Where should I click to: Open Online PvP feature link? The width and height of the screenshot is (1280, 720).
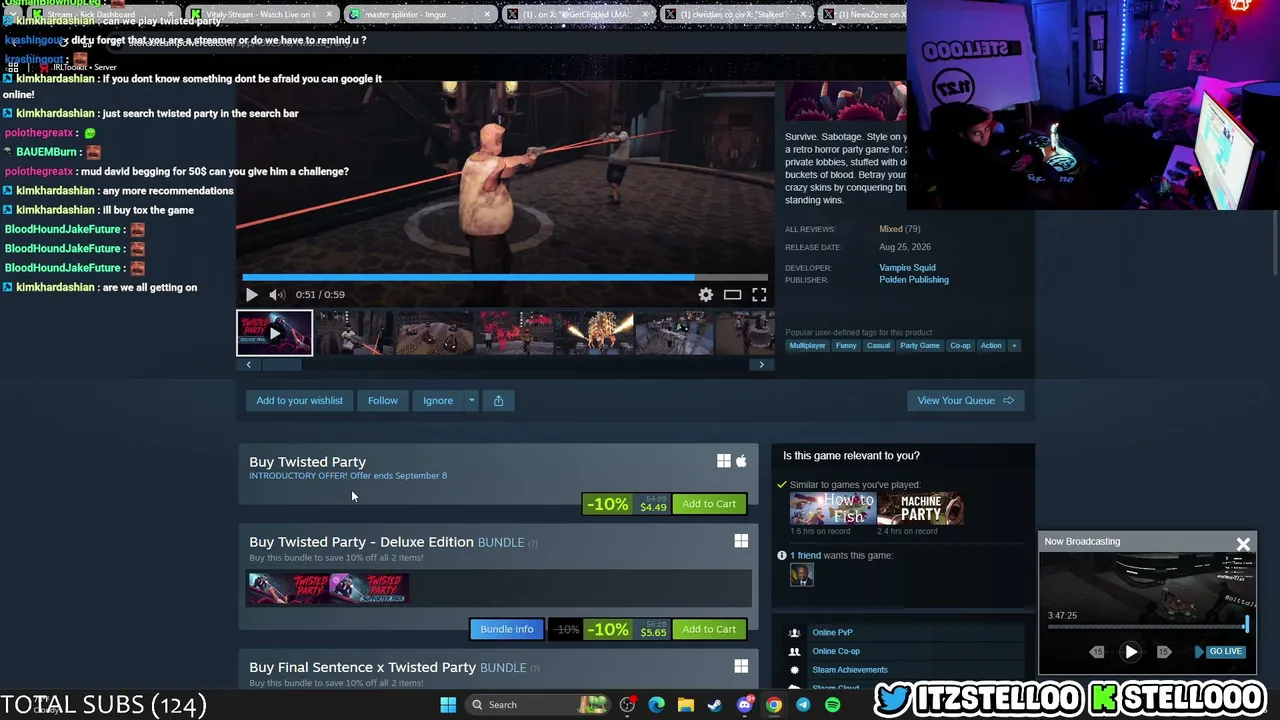point(832,632)
